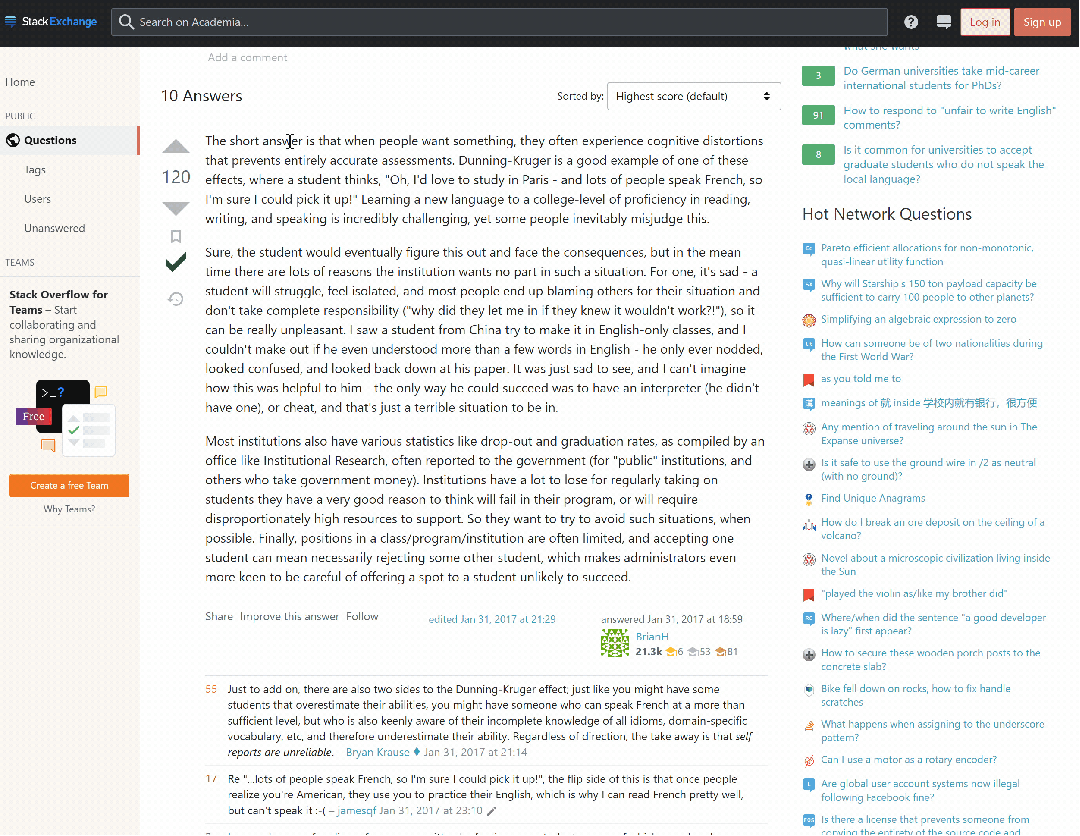Go to Home in left sidebar
This screenshot has height=836, width=1080.
(21, 82)
